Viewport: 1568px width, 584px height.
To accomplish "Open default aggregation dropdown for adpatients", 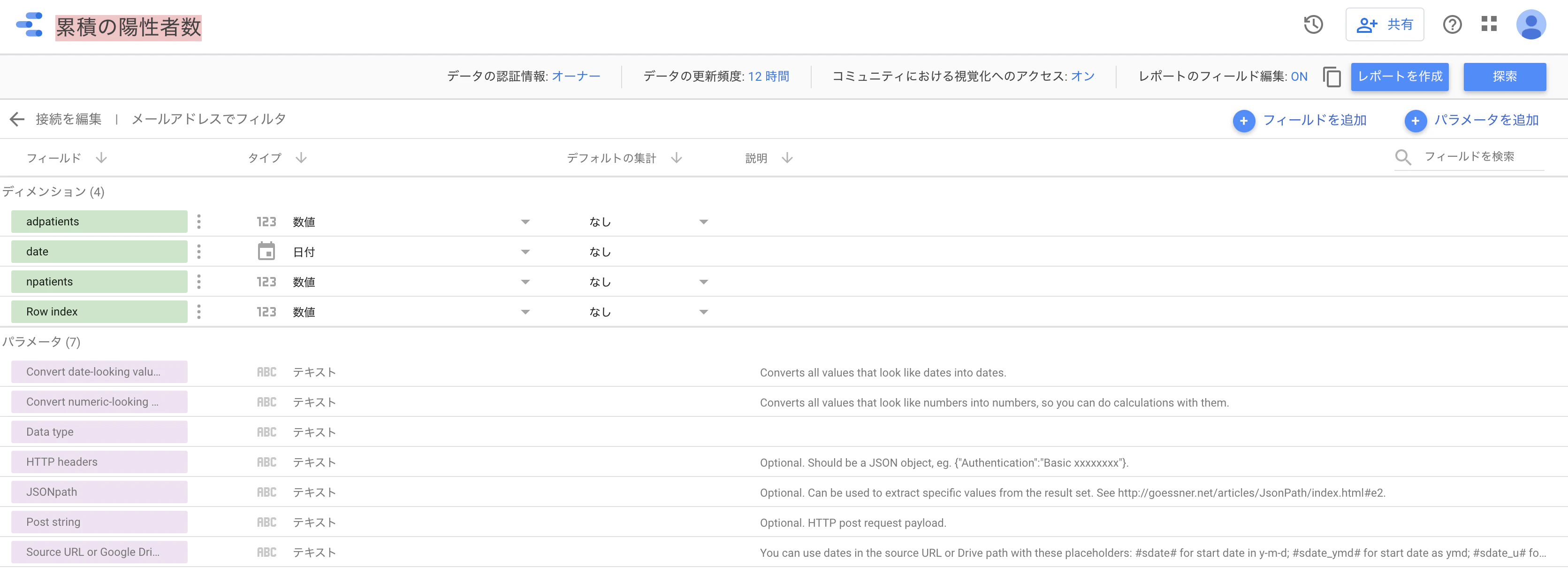I will coord(703,222).
